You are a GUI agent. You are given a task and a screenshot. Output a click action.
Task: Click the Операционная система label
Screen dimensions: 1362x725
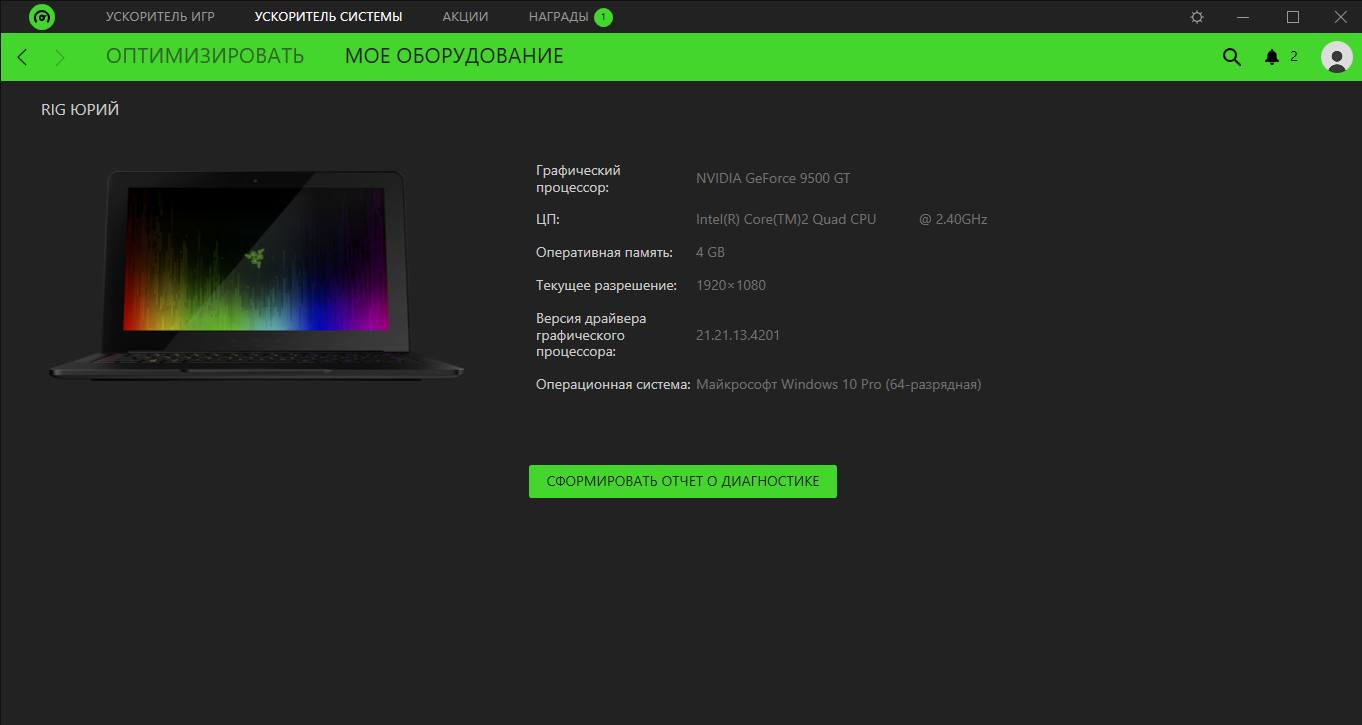tap(614, 384)
